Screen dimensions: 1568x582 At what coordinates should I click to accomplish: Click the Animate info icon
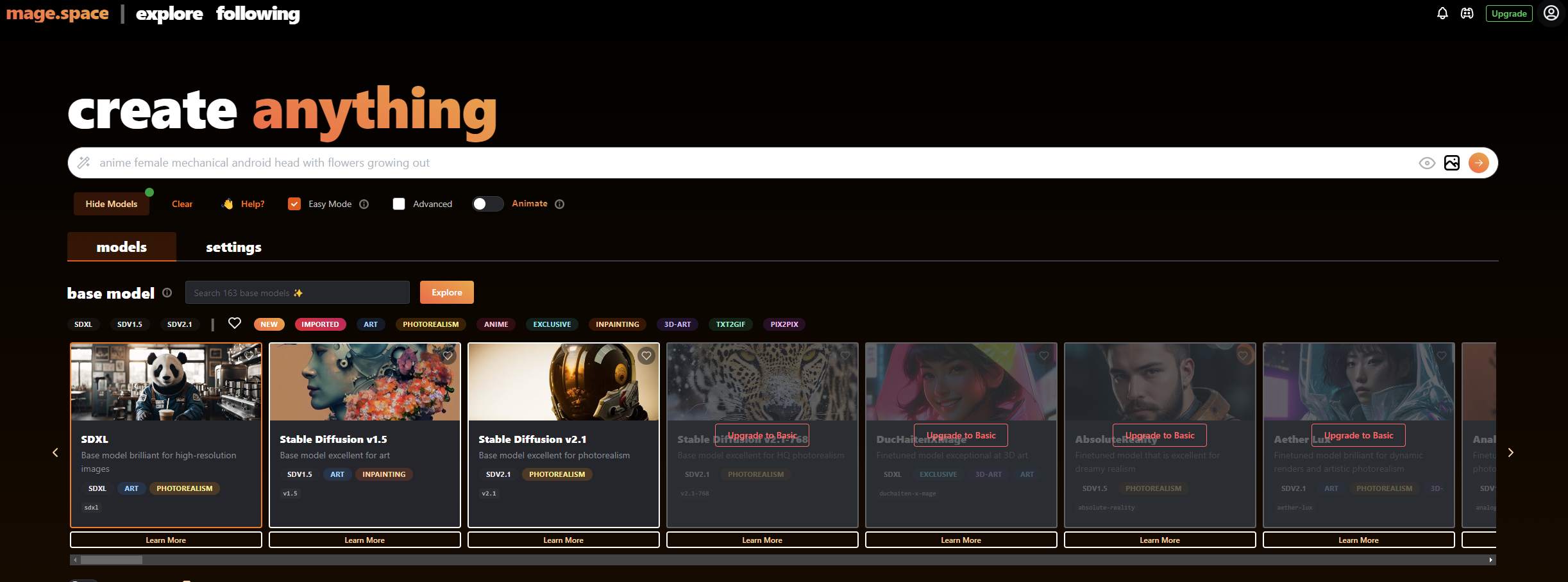(559, 204)
